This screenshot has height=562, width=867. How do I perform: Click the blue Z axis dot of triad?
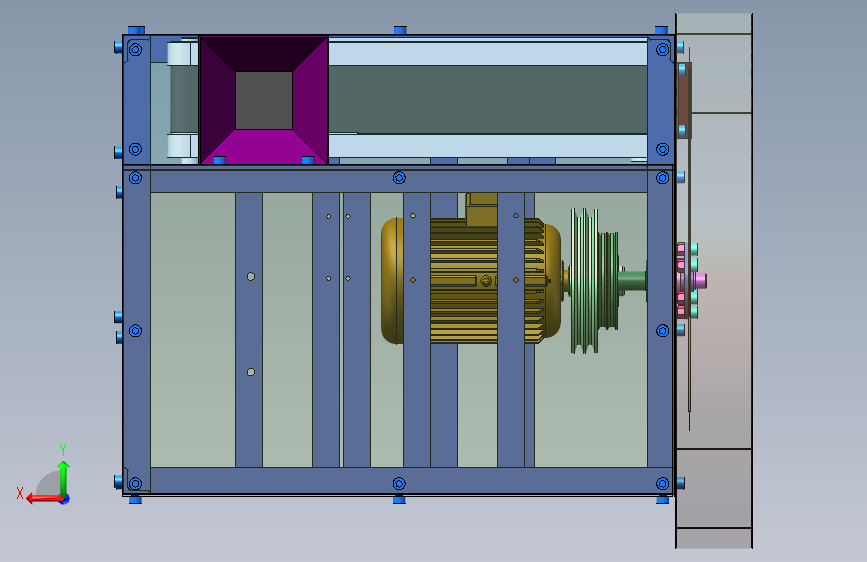click(x=65, y=499)
